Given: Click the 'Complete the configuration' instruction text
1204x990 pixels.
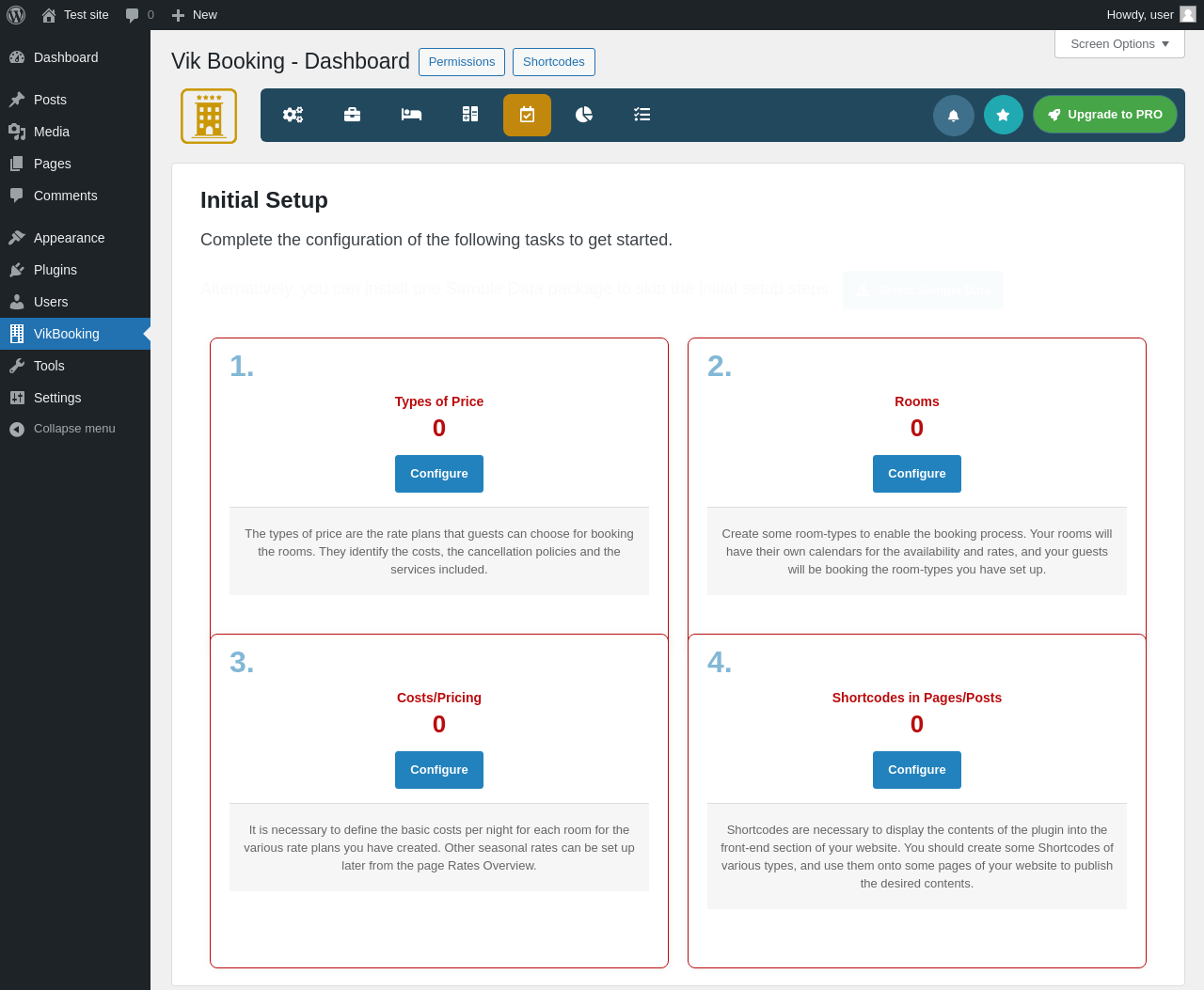Looking at the screenshot, I should click(436, 240).
